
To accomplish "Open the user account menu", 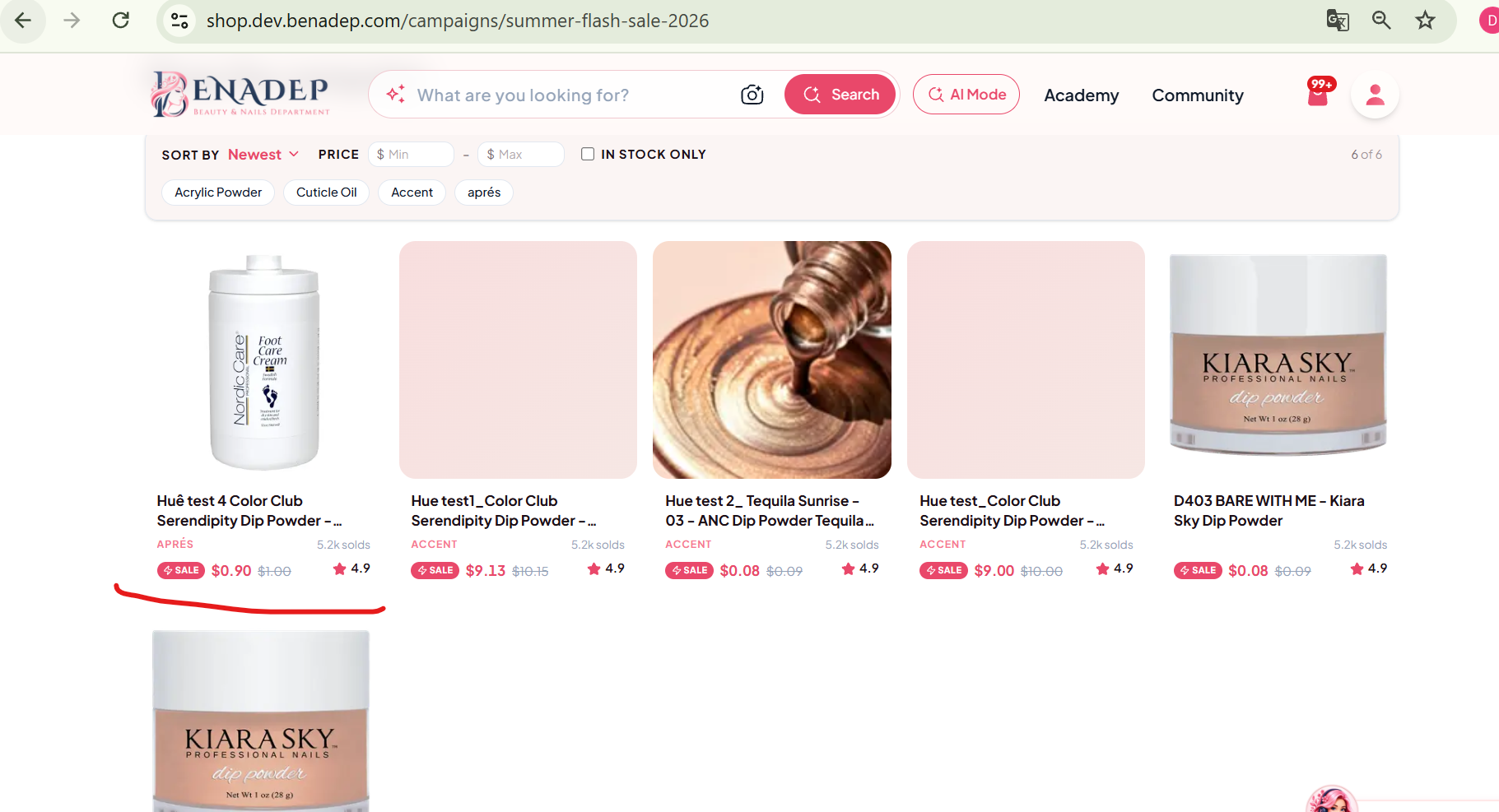I will coord(1375,95).
